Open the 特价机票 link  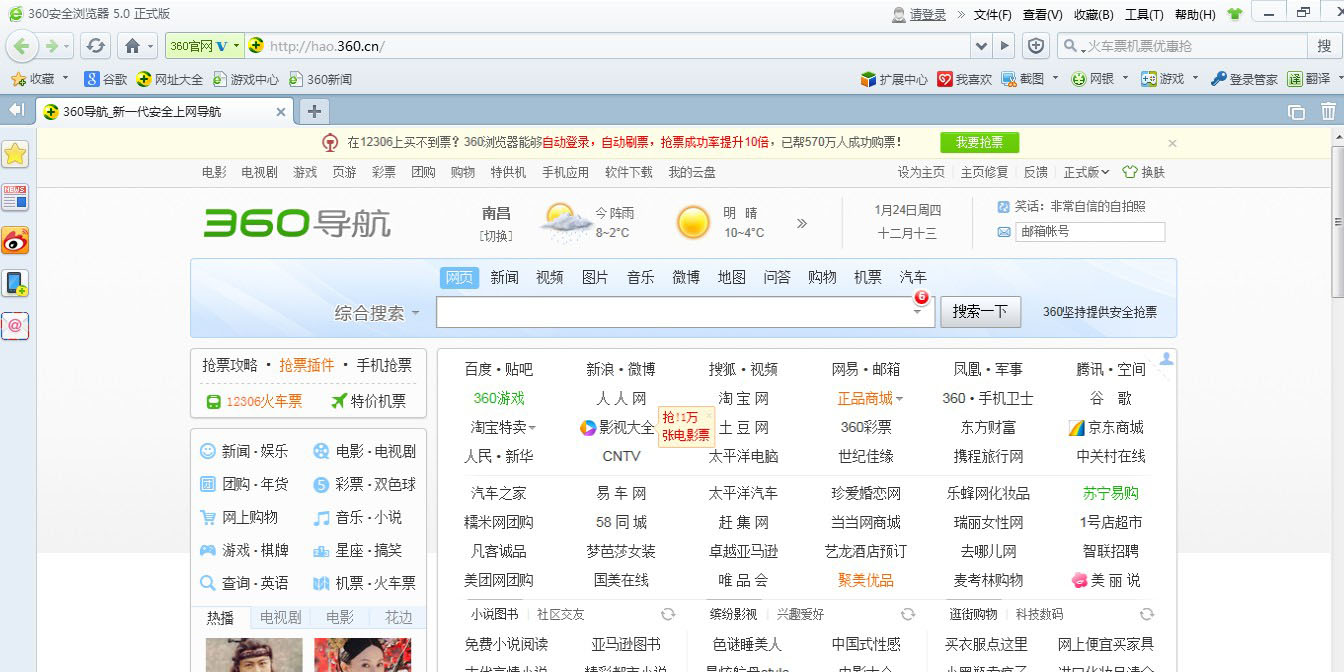pos(368,401)
